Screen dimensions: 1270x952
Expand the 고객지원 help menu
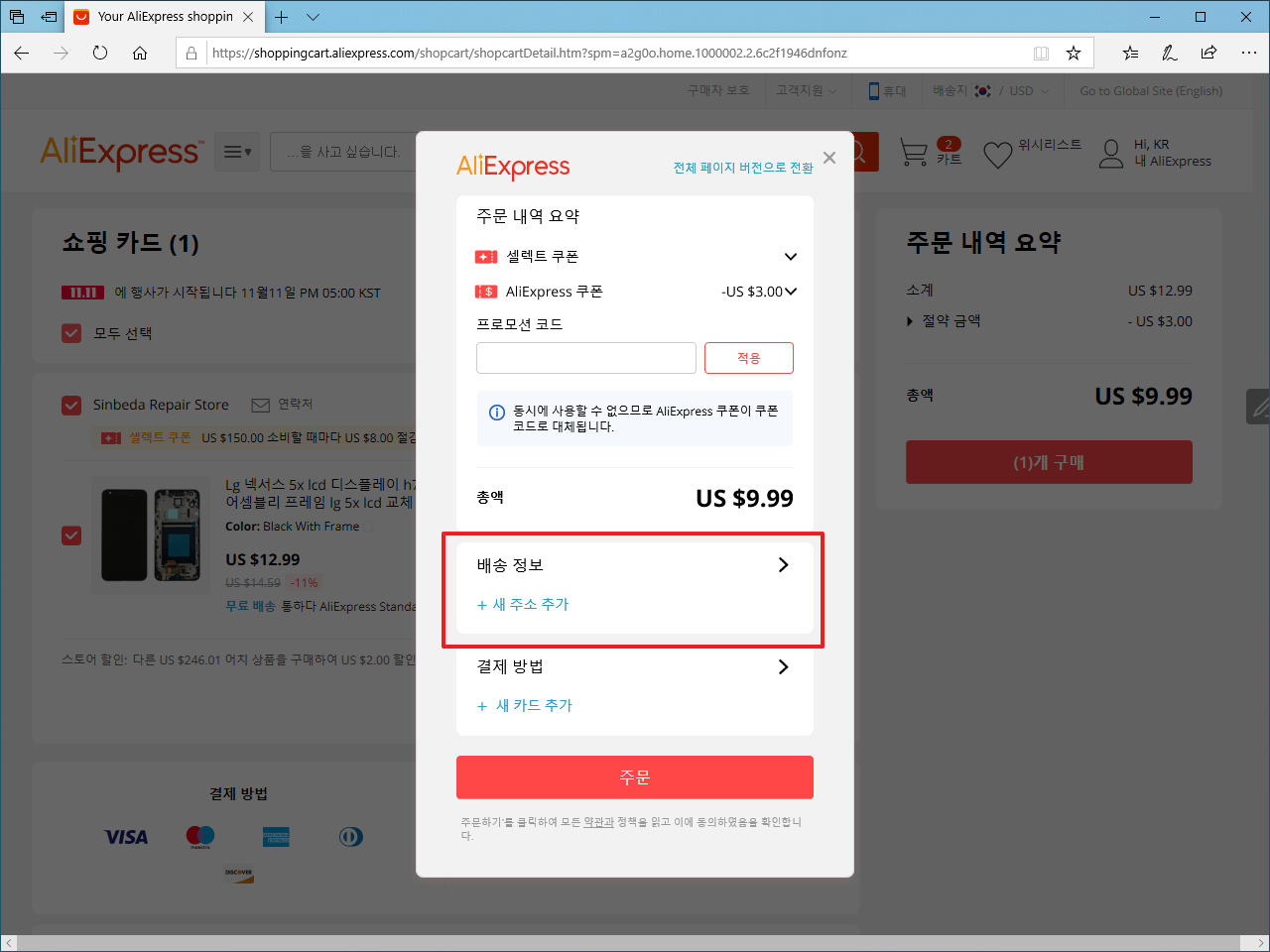coord(806,90)
